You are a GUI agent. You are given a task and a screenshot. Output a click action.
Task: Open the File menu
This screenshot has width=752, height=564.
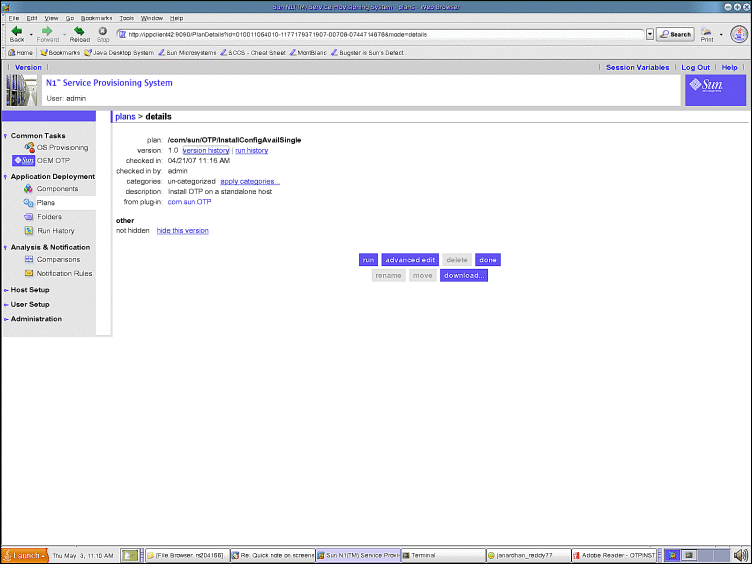(13, 18)
